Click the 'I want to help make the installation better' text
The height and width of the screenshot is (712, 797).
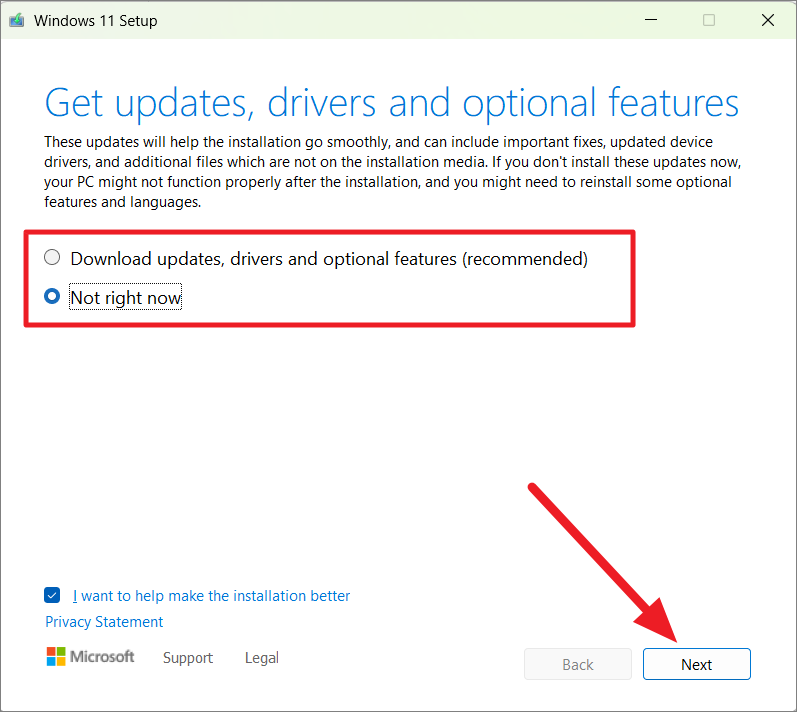coord(211,596)
